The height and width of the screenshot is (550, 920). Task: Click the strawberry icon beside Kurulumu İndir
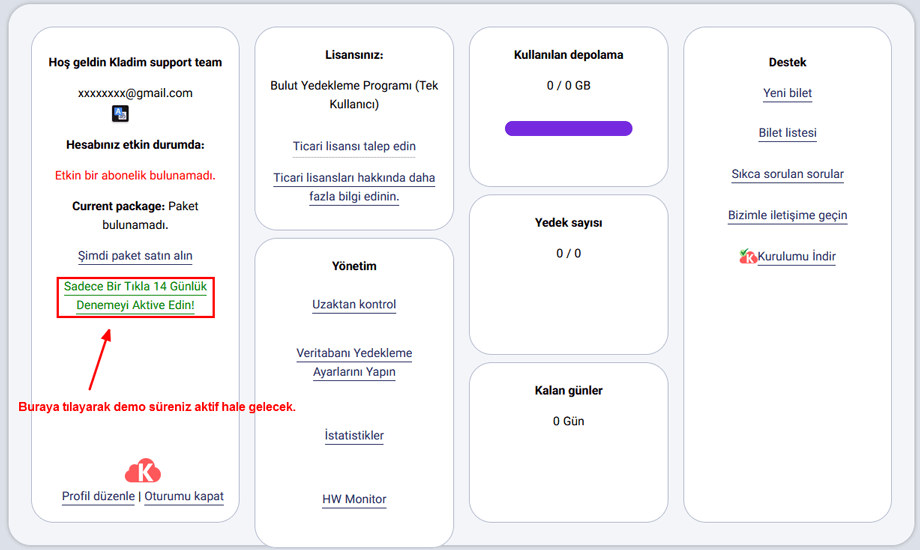click(x=747, y=257)
